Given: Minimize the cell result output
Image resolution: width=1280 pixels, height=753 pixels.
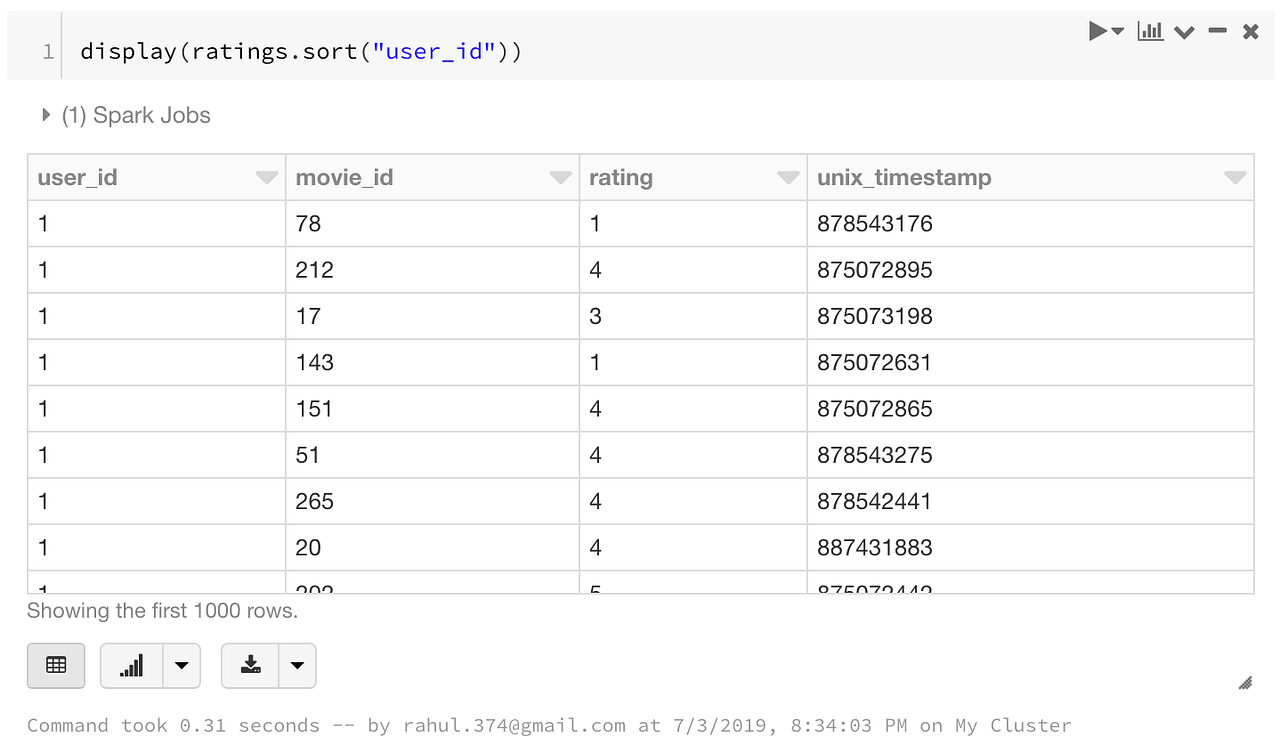Looking at the screenshot, I should tap(1217, 31).
